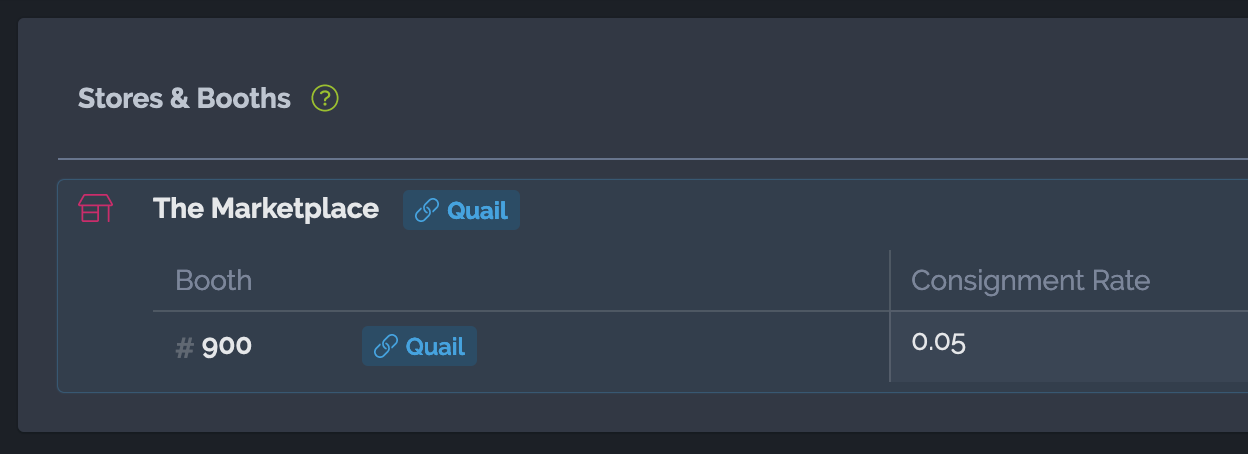Image resolution: width=1248 pixels, height=454 pixels.
Task: Select The Marketplace store name
Action: (x=266, y=208)
